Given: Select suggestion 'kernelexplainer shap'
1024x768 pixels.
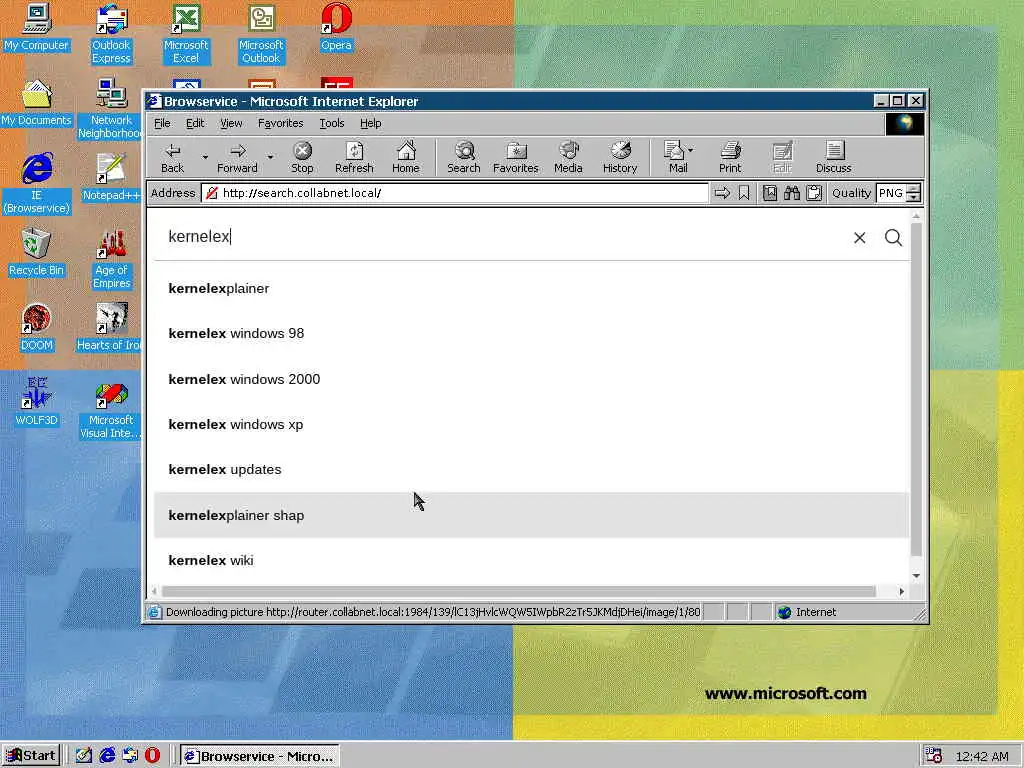Looking at the screenshot, I should click(531, 515).
